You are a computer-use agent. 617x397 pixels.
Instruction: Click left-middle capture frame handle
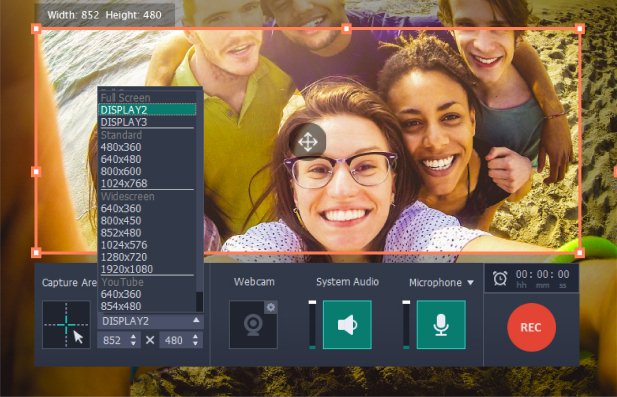coord(36,172)
